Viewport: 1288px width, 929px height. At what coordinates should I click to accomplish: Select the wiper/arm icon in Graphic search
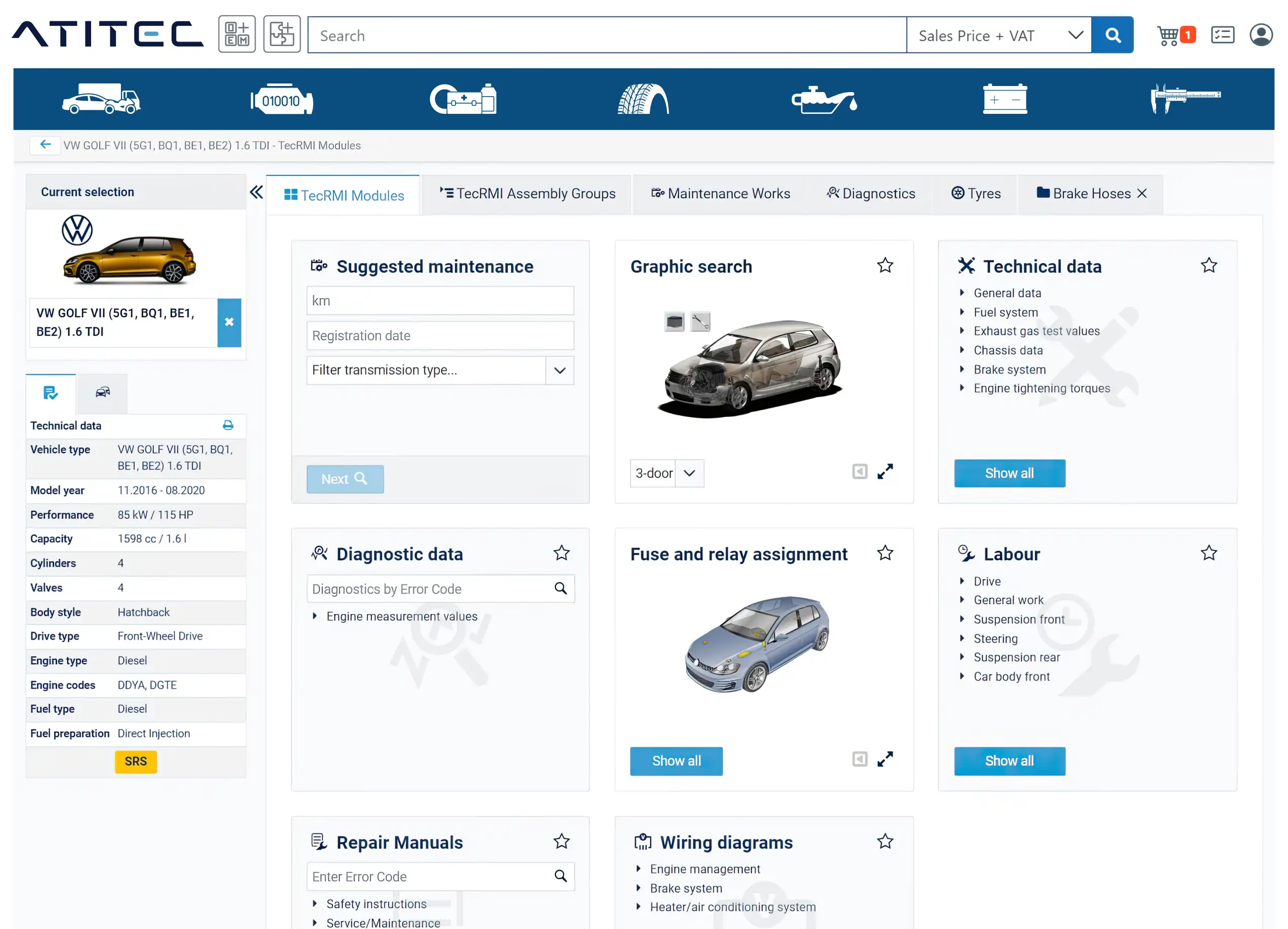[x=700, y=322]
